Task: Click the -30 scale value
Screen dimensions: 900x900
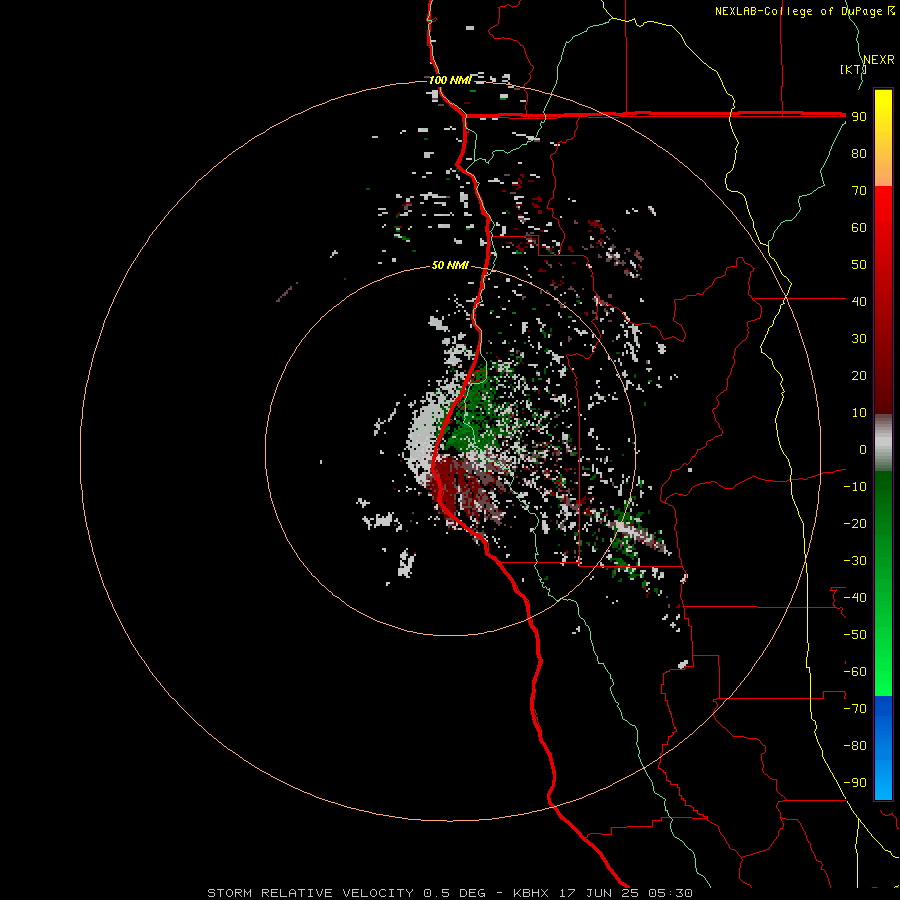Action: tap(855, 561)
